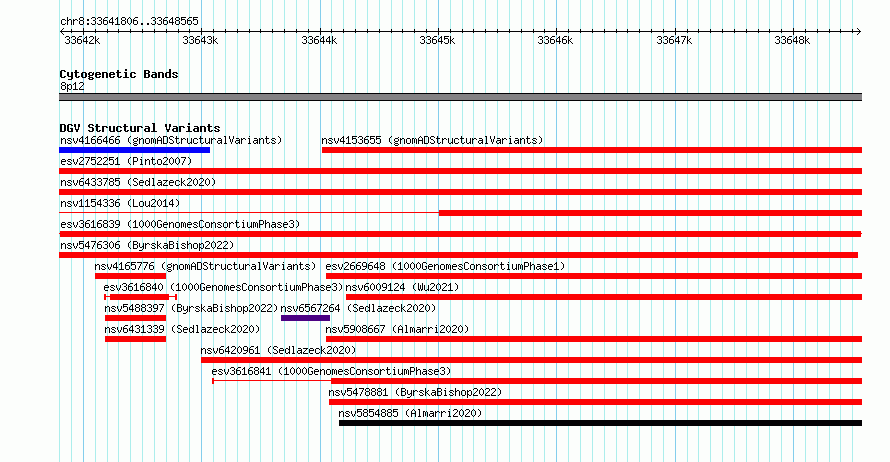Click the red nsv6433785 variant bar
The image size is (890, 462).
point(461,192)
